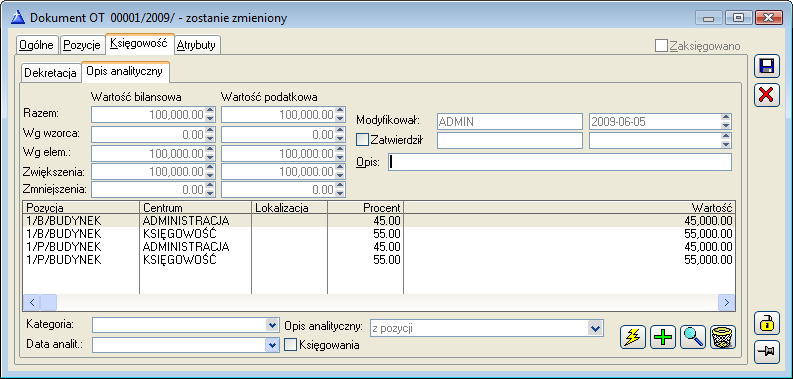Switch to the Ogólne tab
Screen dimensions: 793x379
pyautogui.click(x=36, y=45)
